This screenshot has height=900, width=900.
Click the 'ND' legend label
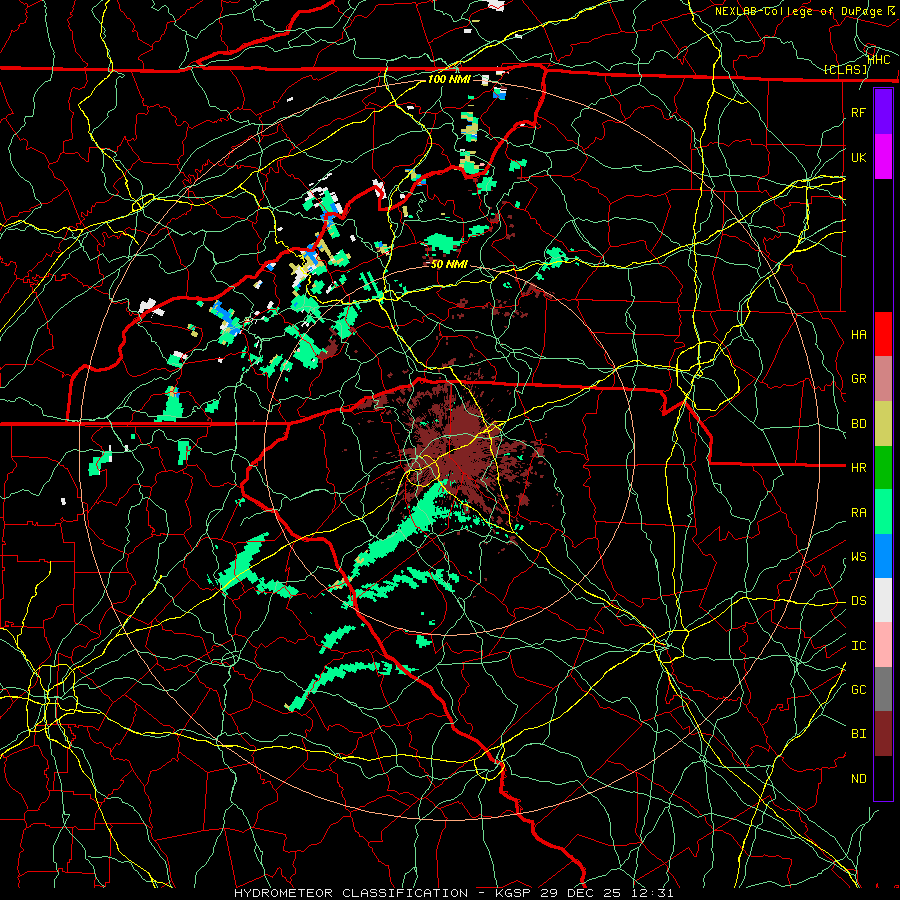tap(858, 779)
